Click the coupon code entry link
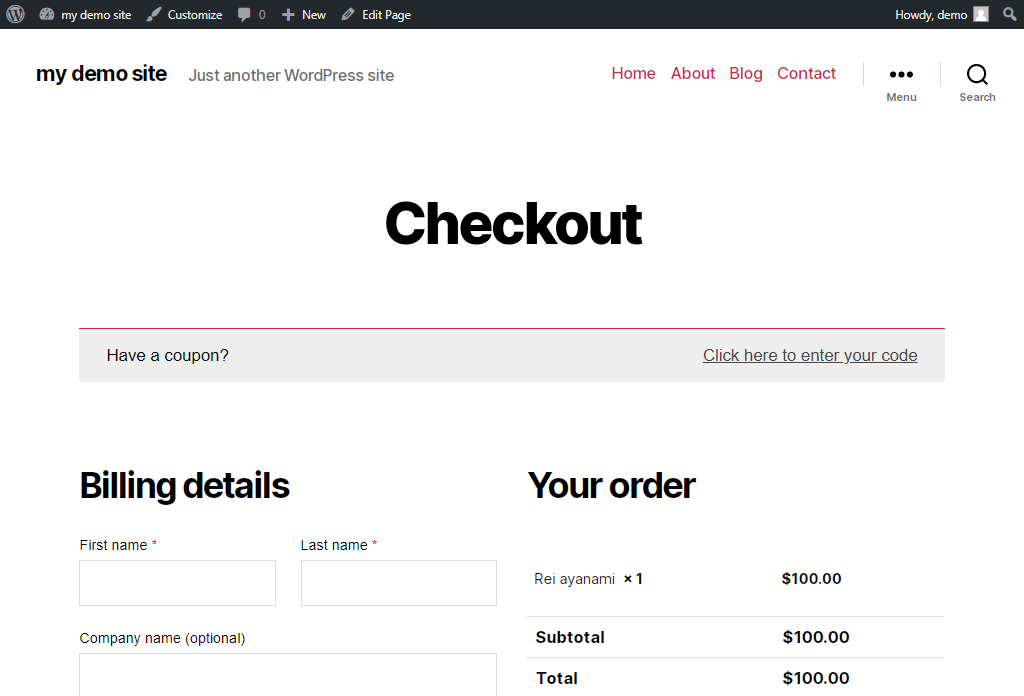1024x696 pixels. 810,355
